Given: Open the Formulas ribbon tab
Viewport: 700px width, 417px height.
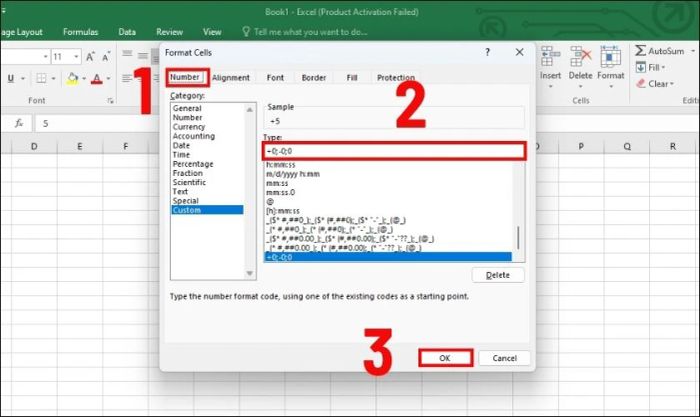Looking at the screenshot, I should pos(80,32).
